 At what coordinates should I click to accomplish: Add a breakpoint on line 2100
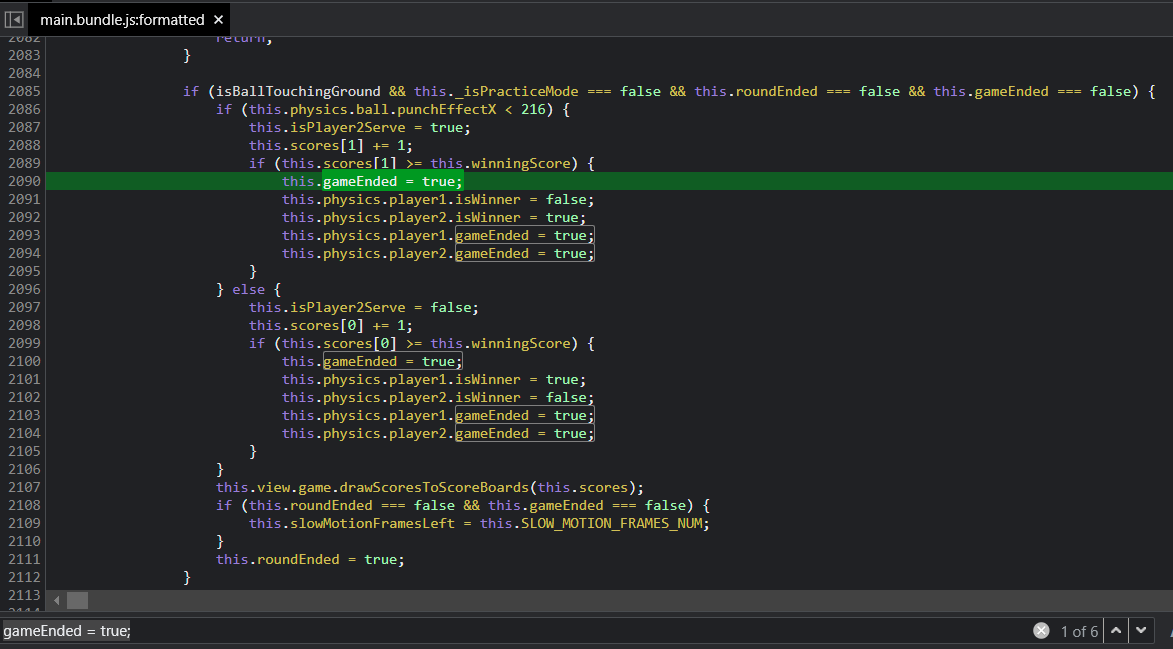[24, 361]
